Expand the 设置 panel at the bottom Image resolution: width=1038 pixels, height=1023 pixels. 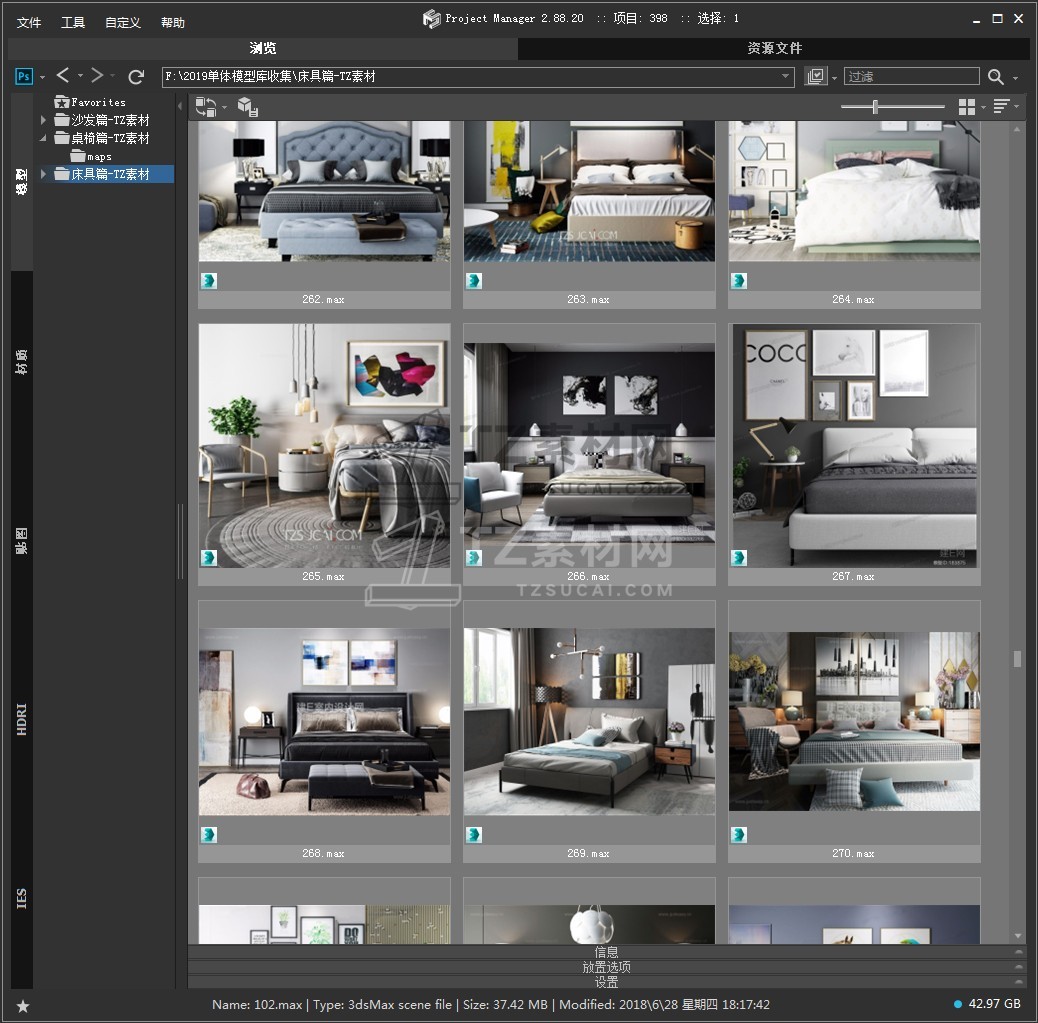(606, 982)
